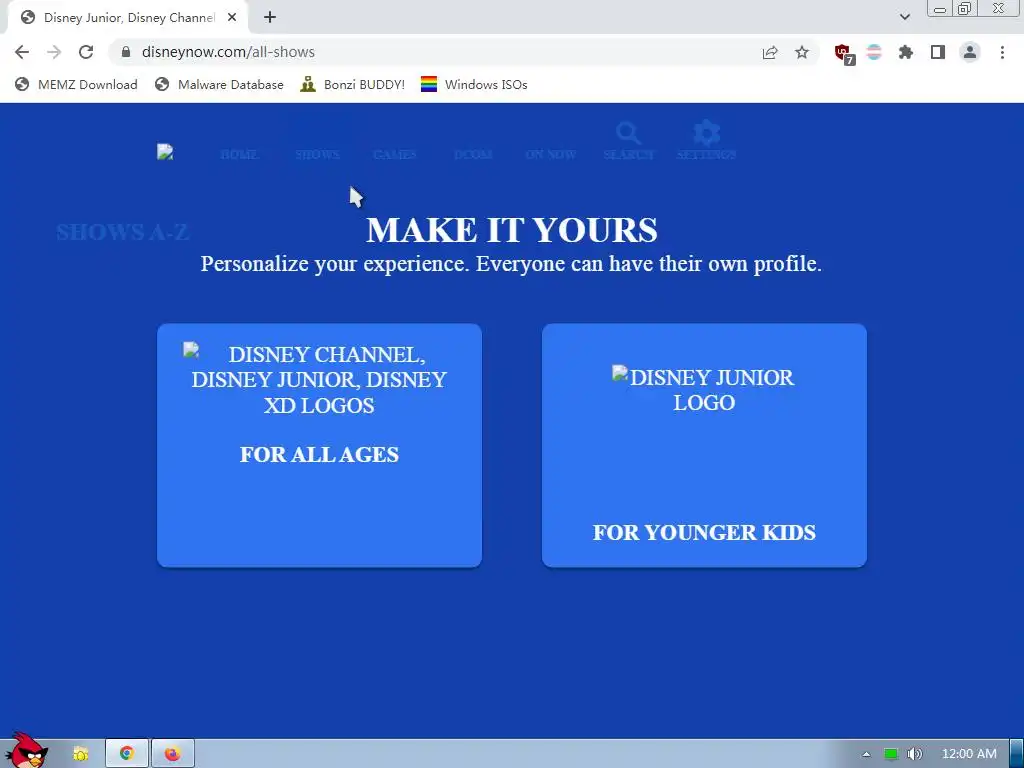Open a new browser tab

[270, 18]
